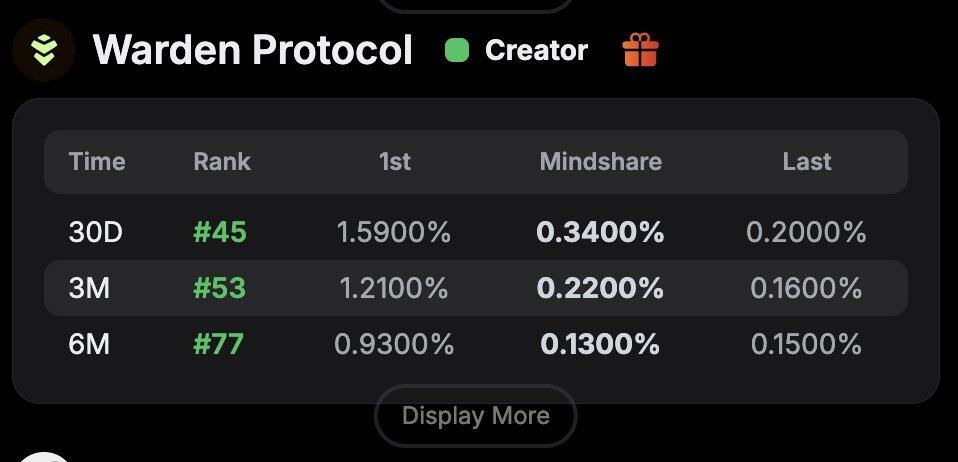The width and height of the screenshot is (958, 462).
Task: Sort by the Mindshare column header
Action: click(600, 162)
